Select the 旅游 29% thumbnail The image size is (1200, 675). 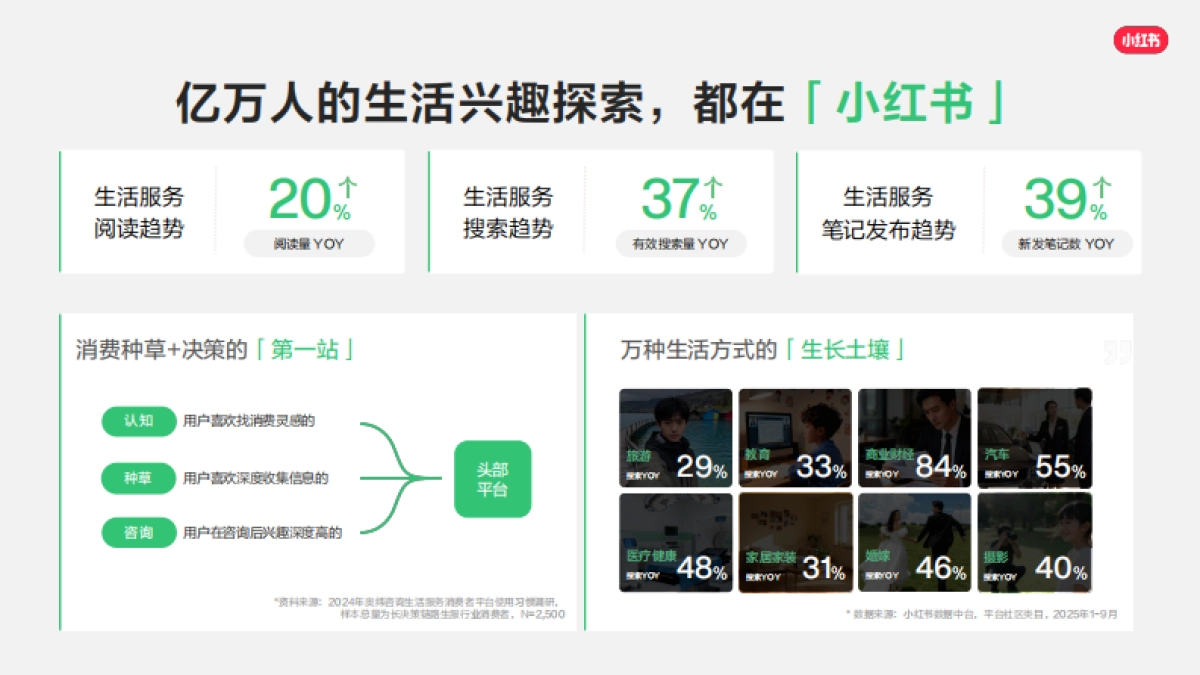(676, 436)
